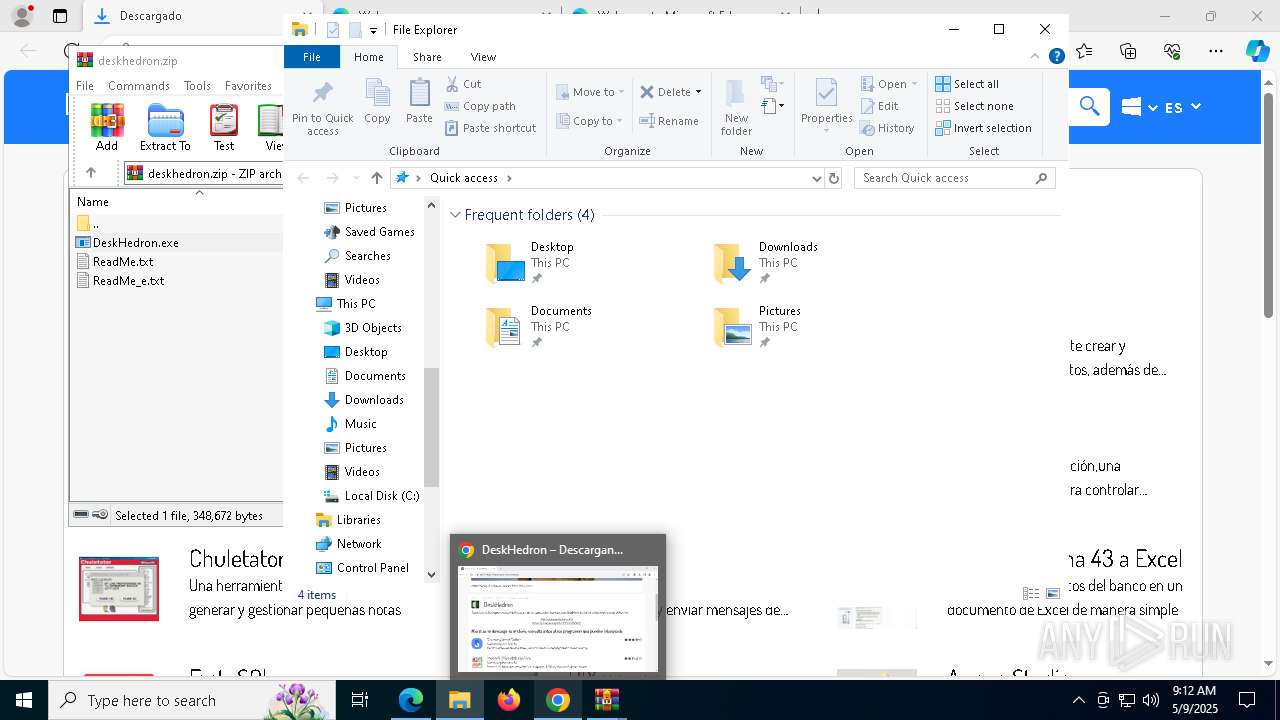Image resolution: width=1280 pixels, height=720 pixels.
Task: Switch to the View ribbon tab
Action: pyautogui.click(x=483, y=57)
